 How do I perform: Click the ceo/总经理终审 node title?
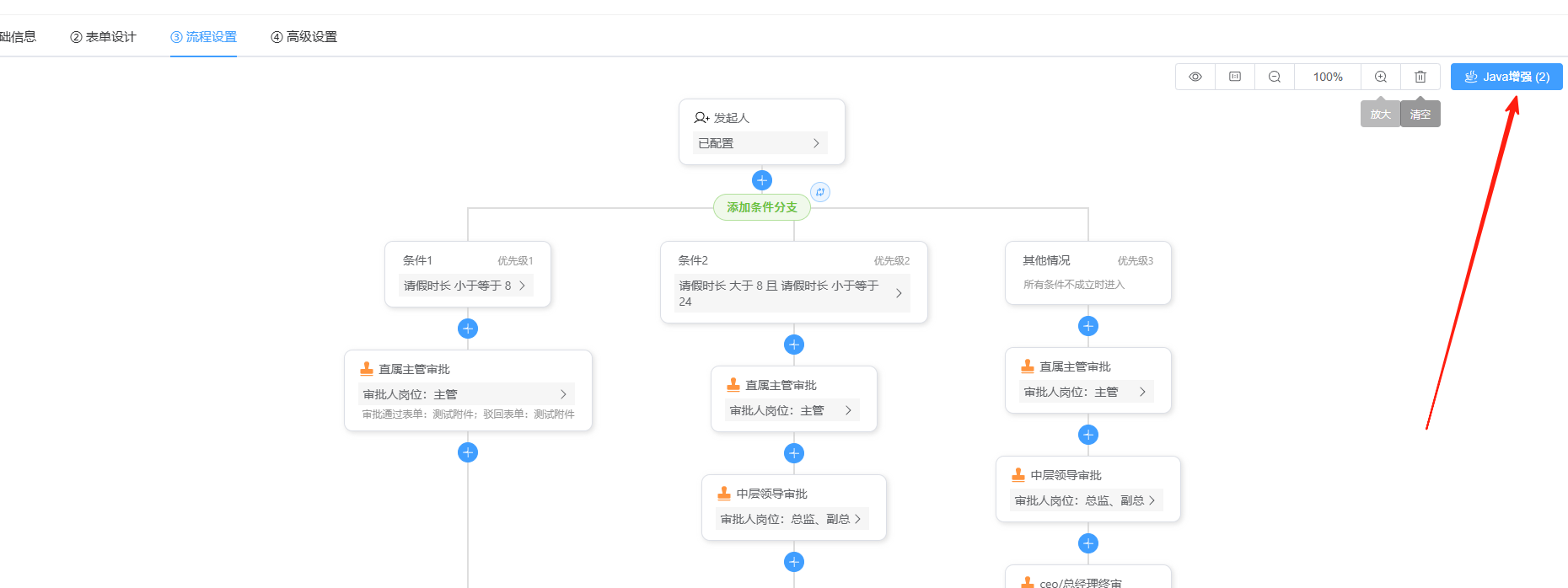(x=1081, y=583)
